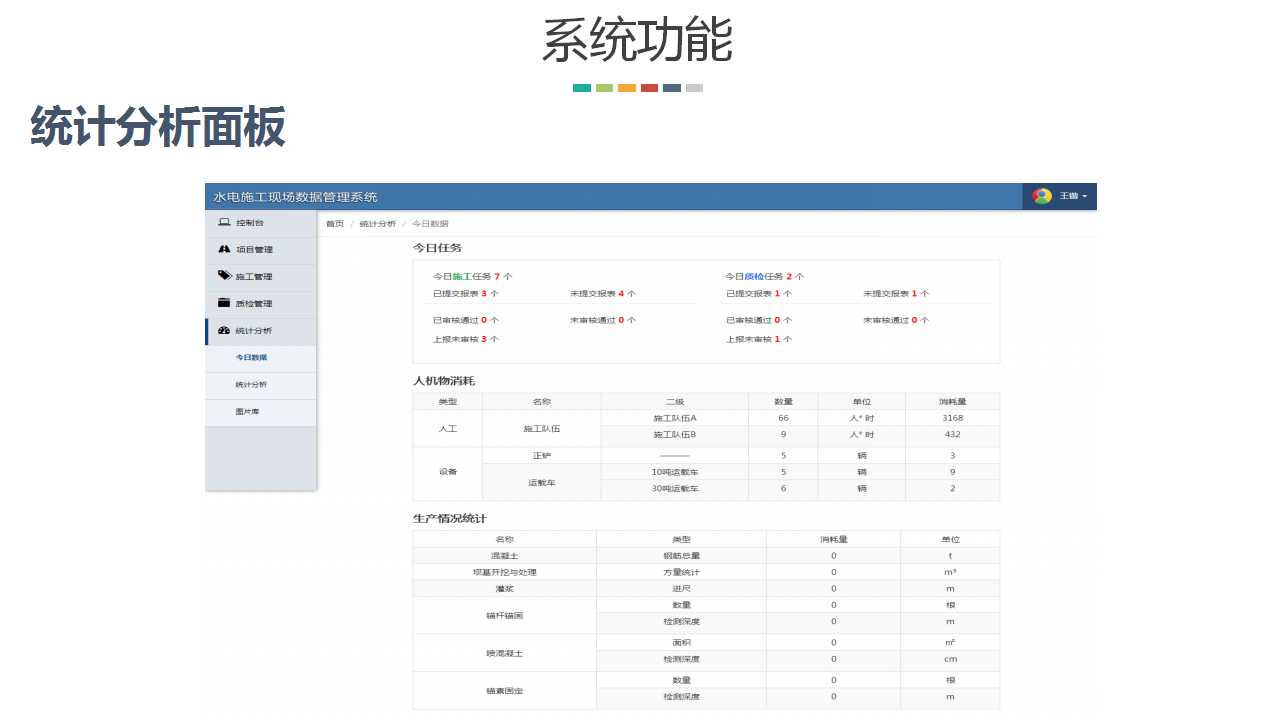Click the tags icon beside 施工管理
1280x720 pixels.
[224, 276]
